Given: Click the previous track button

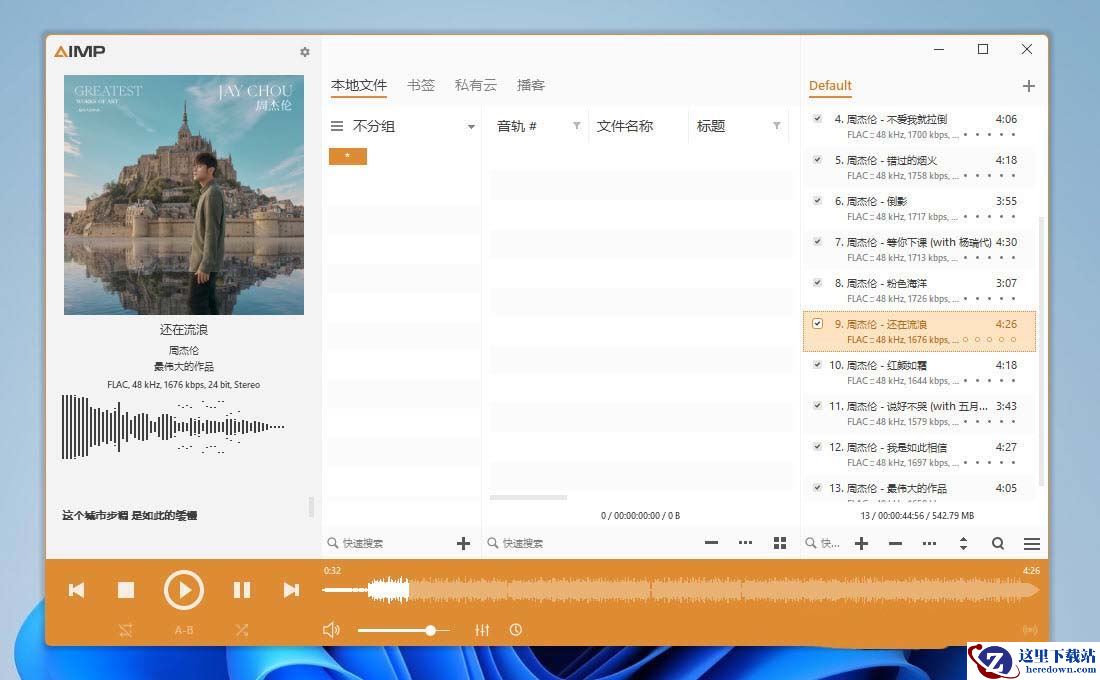Looking at the screenshot, I should point(76,590).
